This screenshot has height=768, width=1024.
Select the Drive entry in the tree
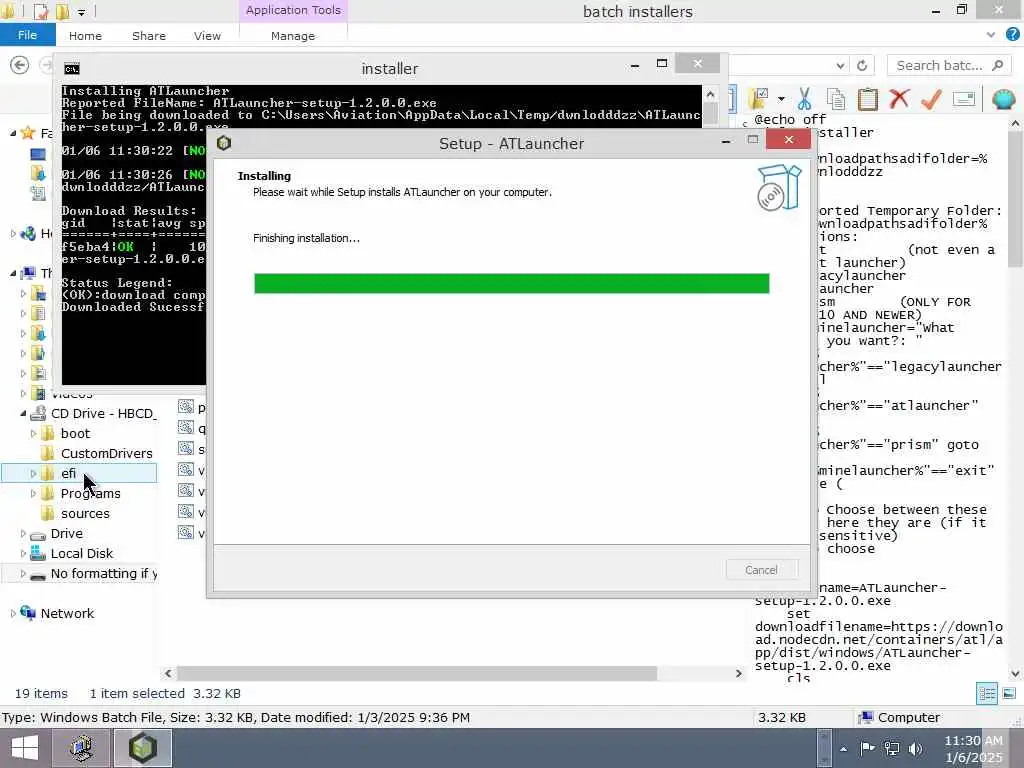pyautogui.click(x=67, y=534)
